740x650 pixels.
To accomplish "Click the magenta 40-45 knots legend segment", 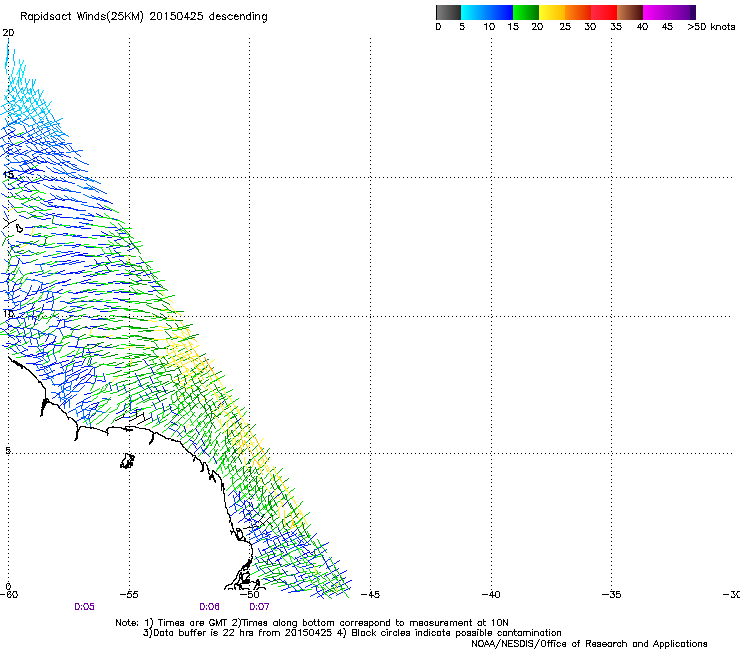I will click(656, 12).
